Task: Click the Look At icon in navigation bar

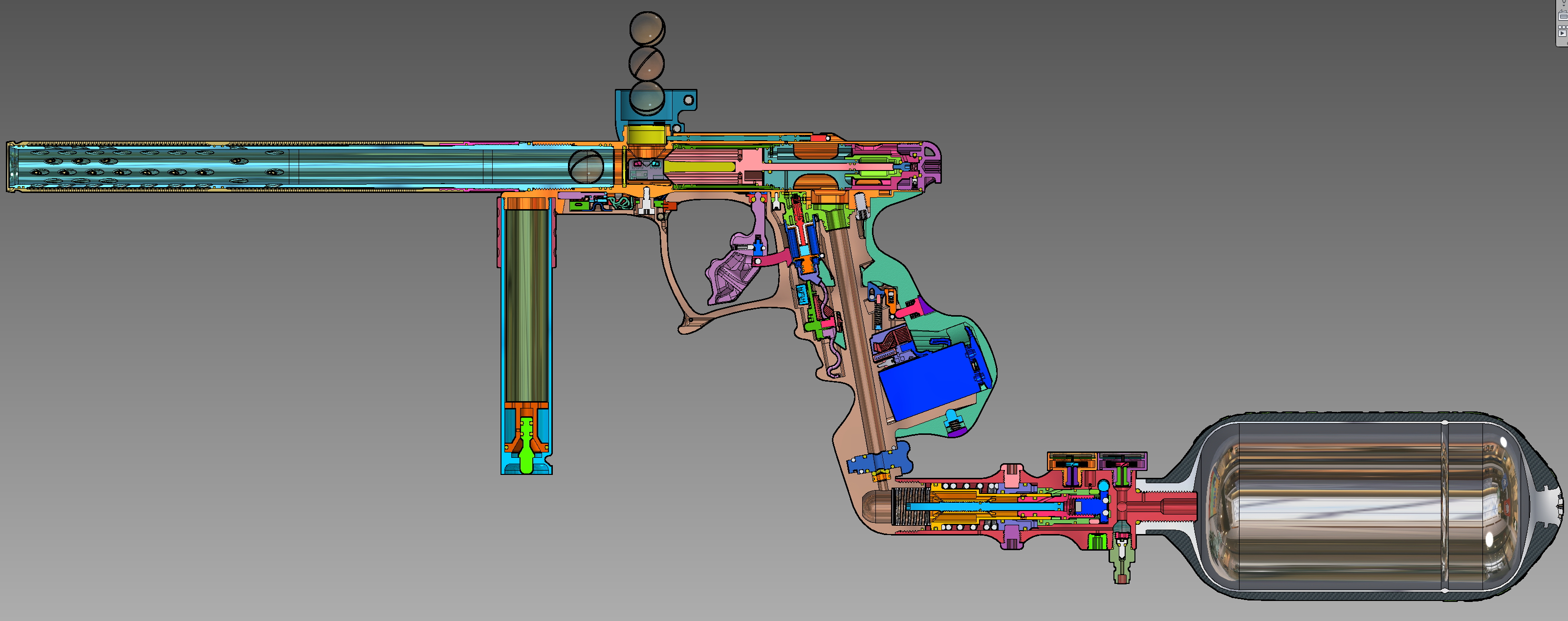Action: coord(1564,16)
